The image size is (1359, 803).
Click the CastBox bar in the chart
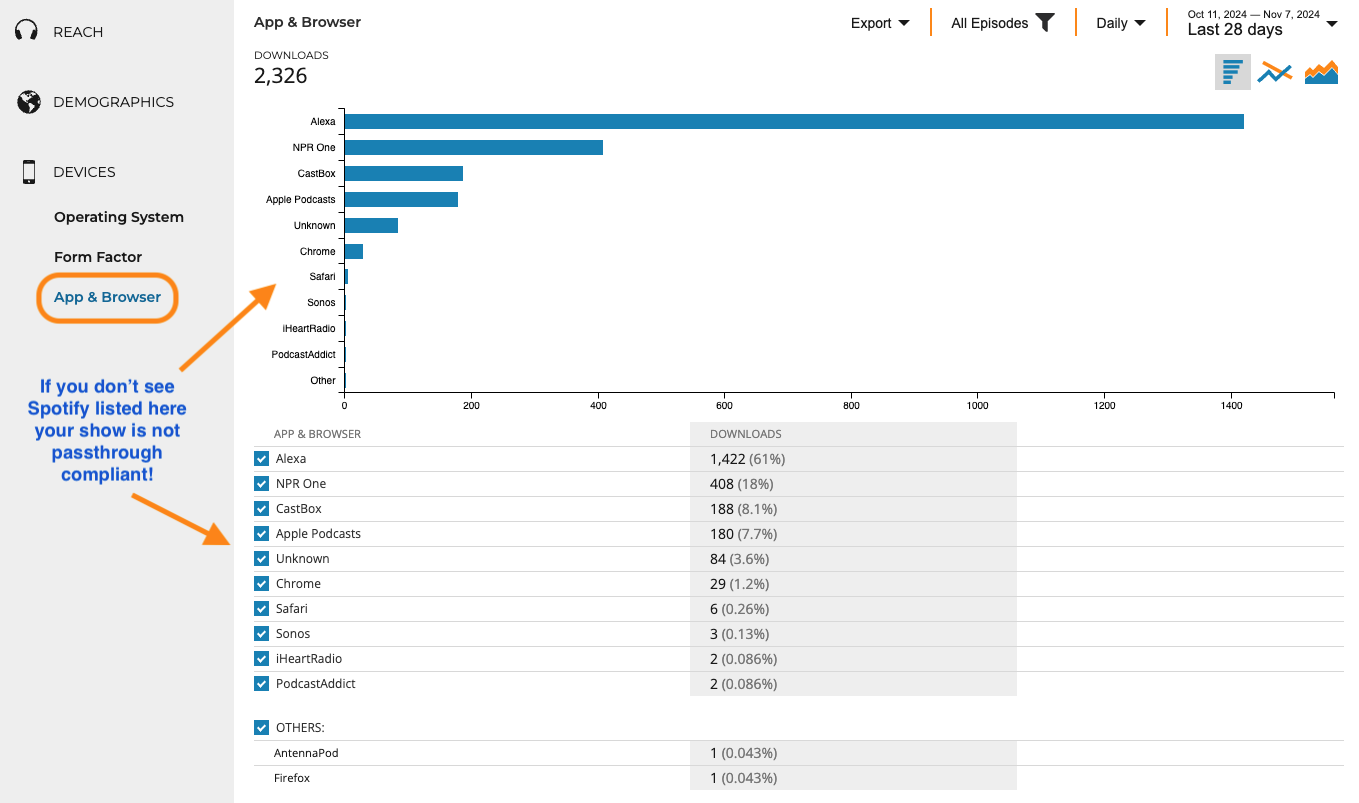(404, 173)
